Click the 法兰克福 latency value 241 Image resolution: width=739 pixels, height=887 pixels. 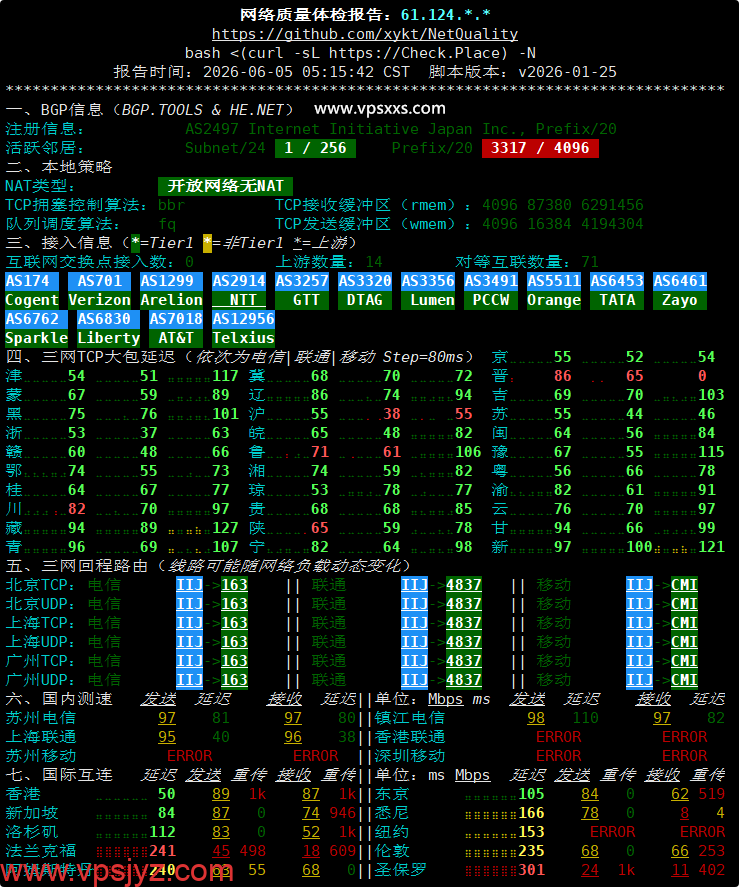click(162, 851)
